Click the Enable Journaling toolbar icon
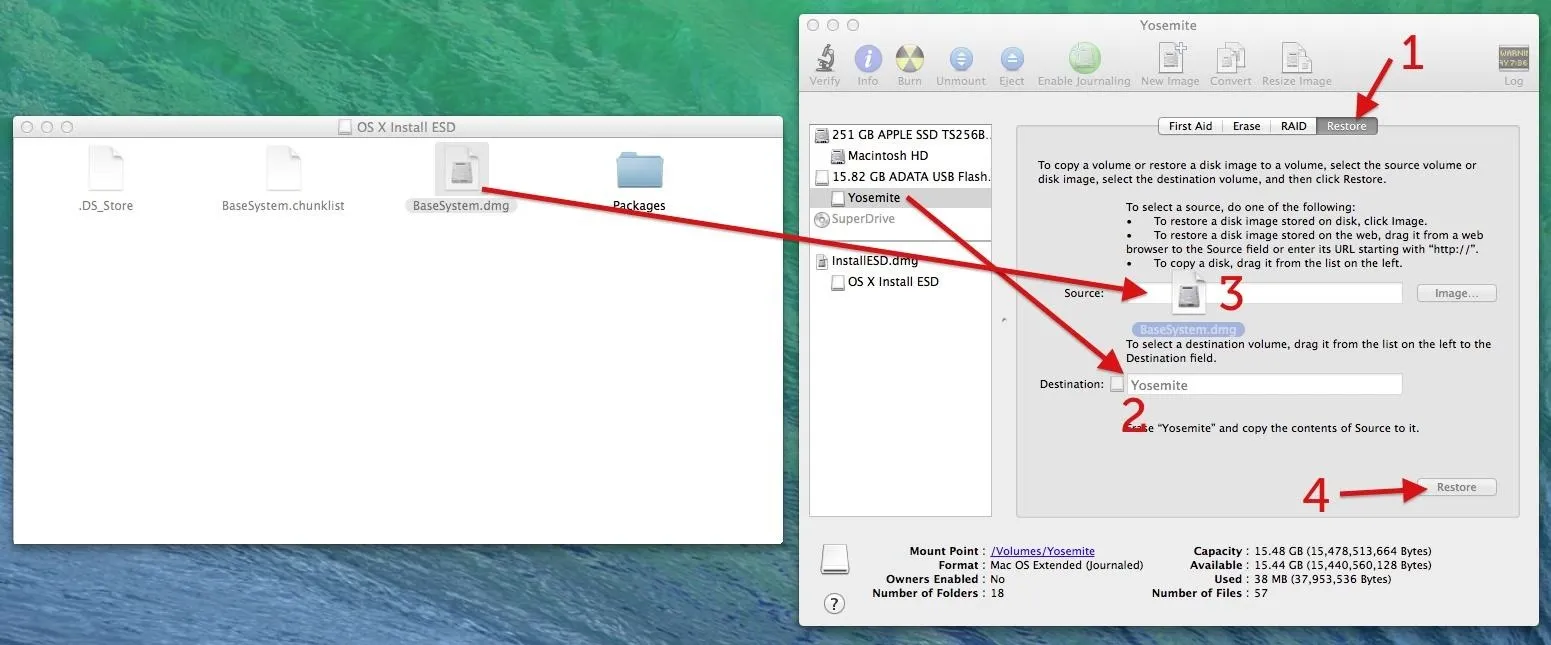The width and height of the screenshot is (1551, 645). [1084, 58]
